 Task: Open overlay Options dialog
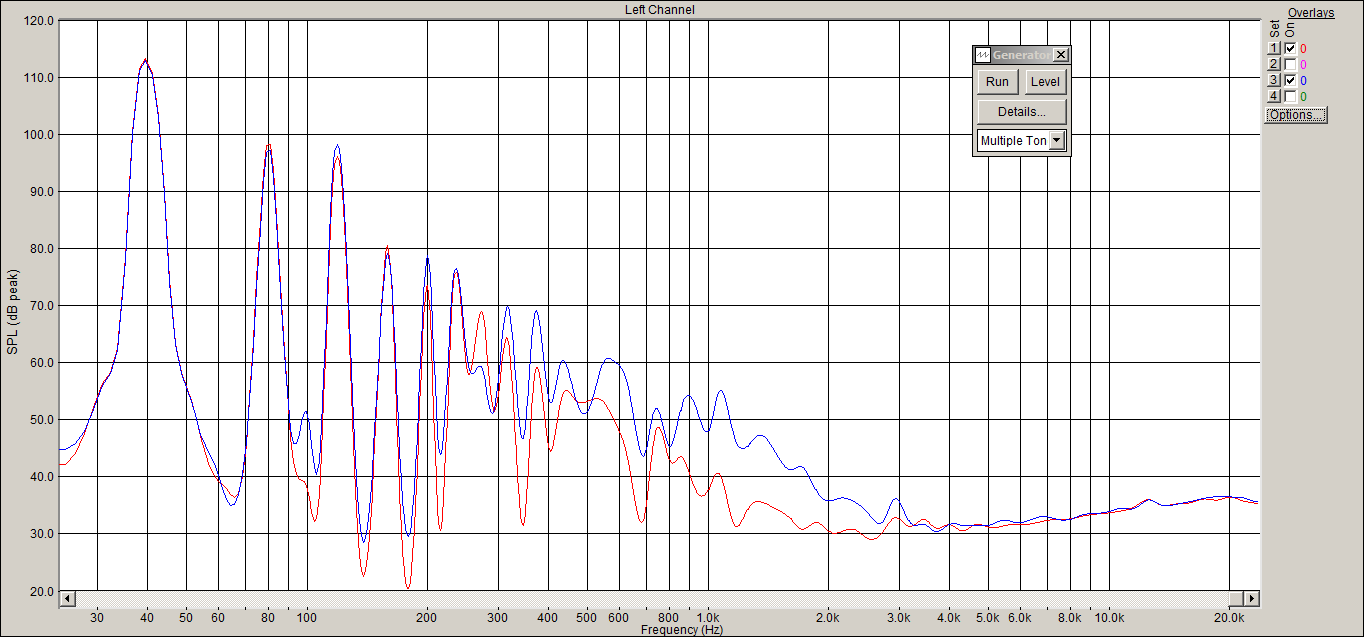coord(1296,115)
